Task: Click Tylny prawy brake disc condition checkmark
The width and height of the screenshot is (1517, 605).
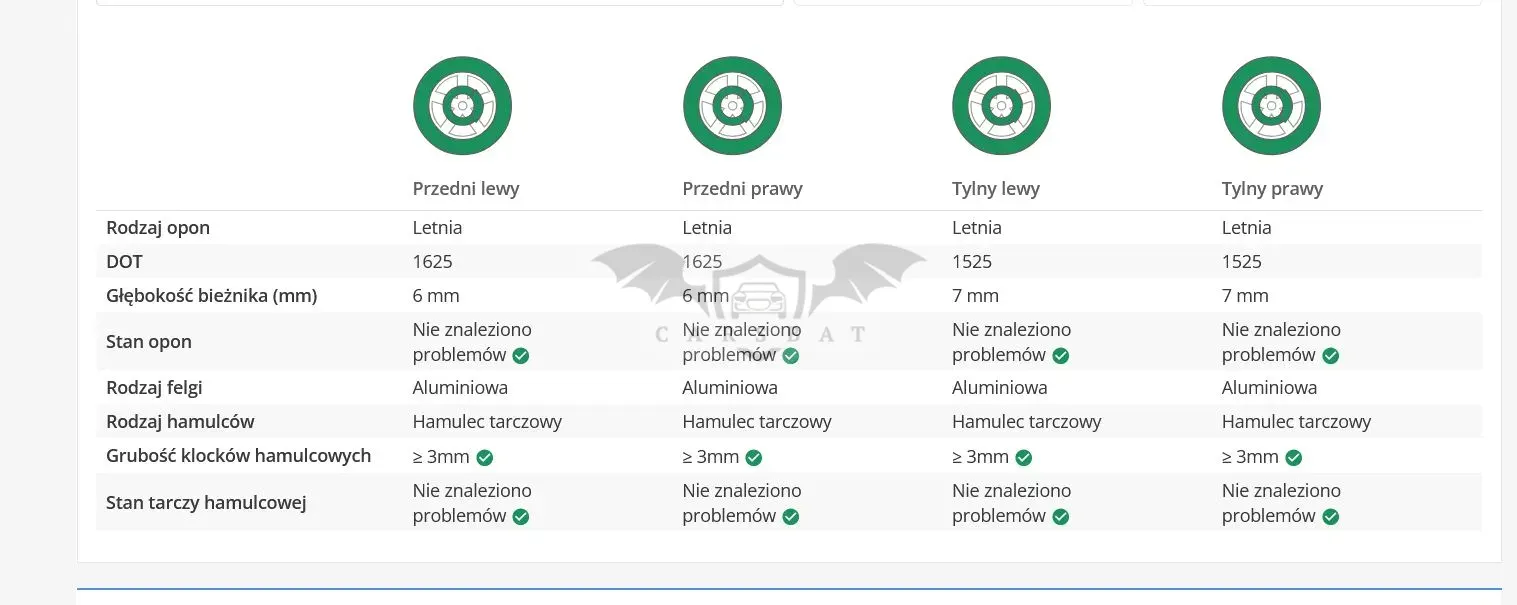Action: tap(1330, 517)
